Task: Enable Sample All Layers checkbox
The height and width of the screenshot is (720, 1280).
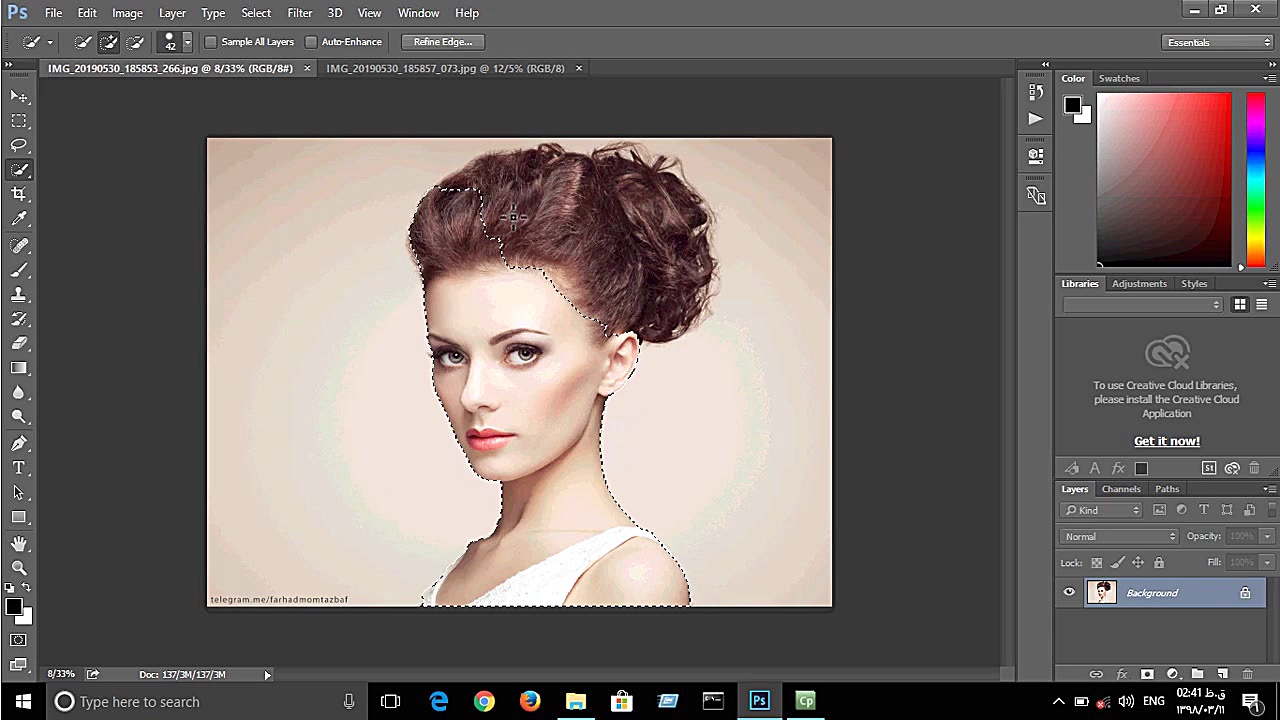Action: click(x=211, y=42)
